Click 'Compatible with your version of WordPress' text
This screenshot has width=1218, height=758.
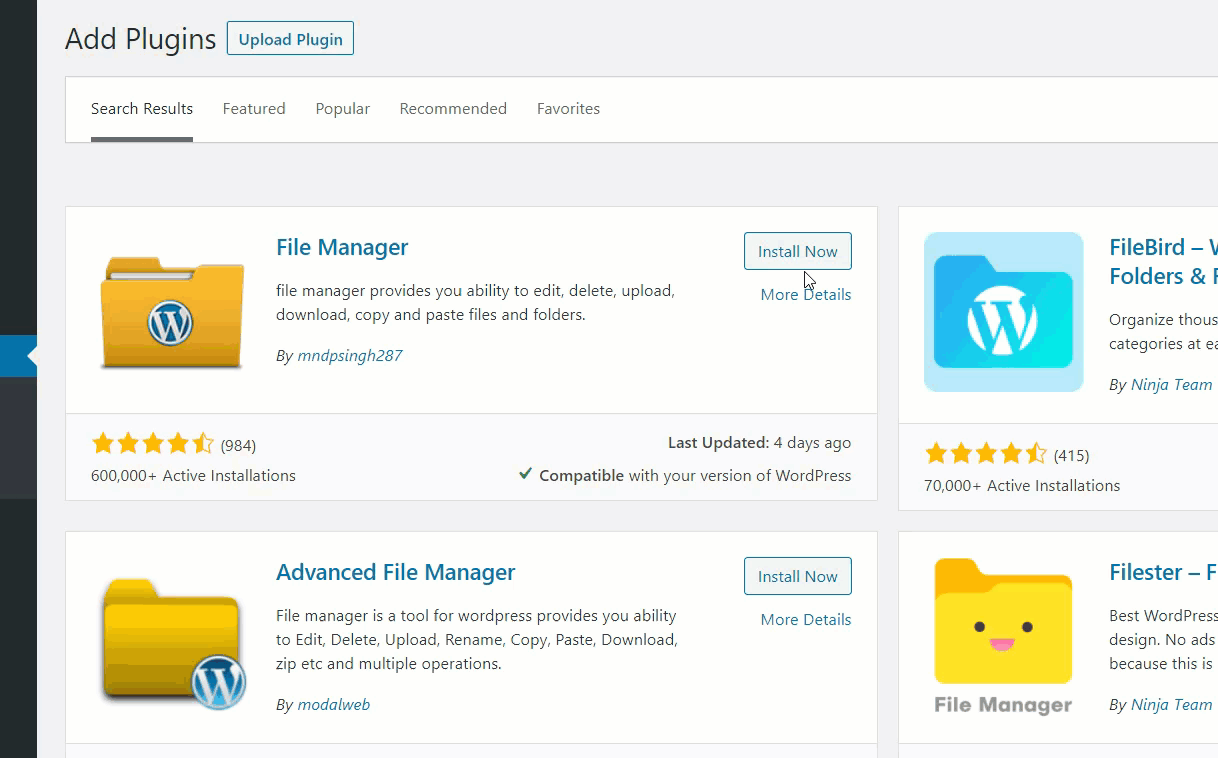(695, 476)
